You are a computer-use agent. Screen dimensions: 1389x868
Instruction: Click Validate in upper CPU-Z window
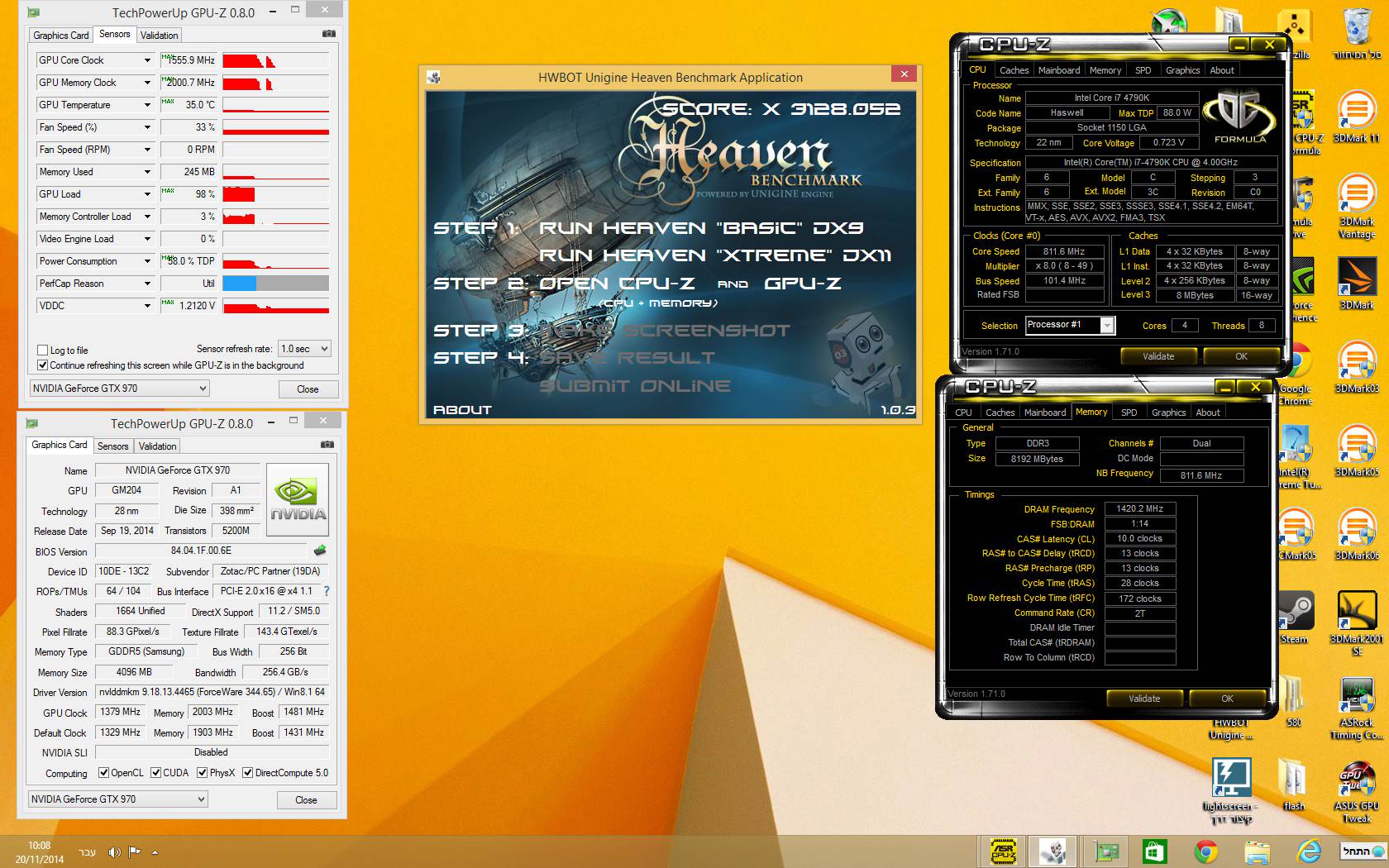pyautogui.click(x=1158, y=356)
